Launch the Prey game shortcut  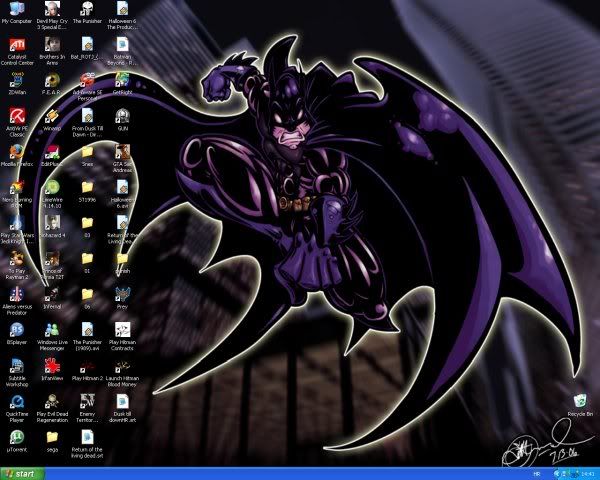[122, 298]
